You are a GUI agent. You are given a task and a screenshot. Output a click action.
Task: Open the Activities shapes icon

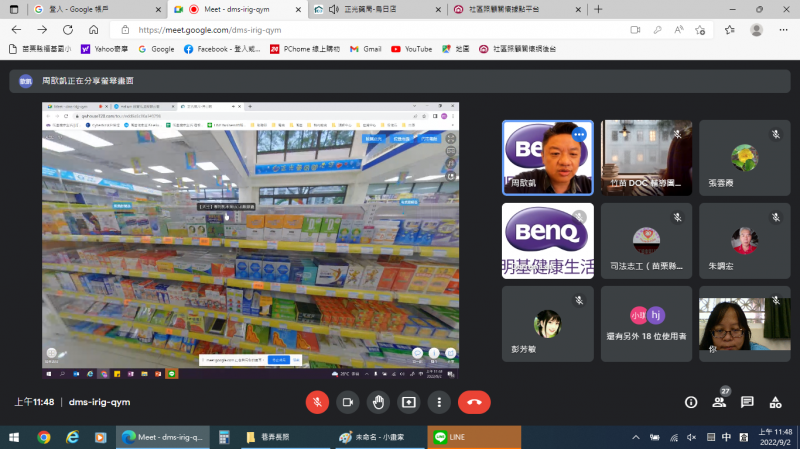(x=776, y=402)
